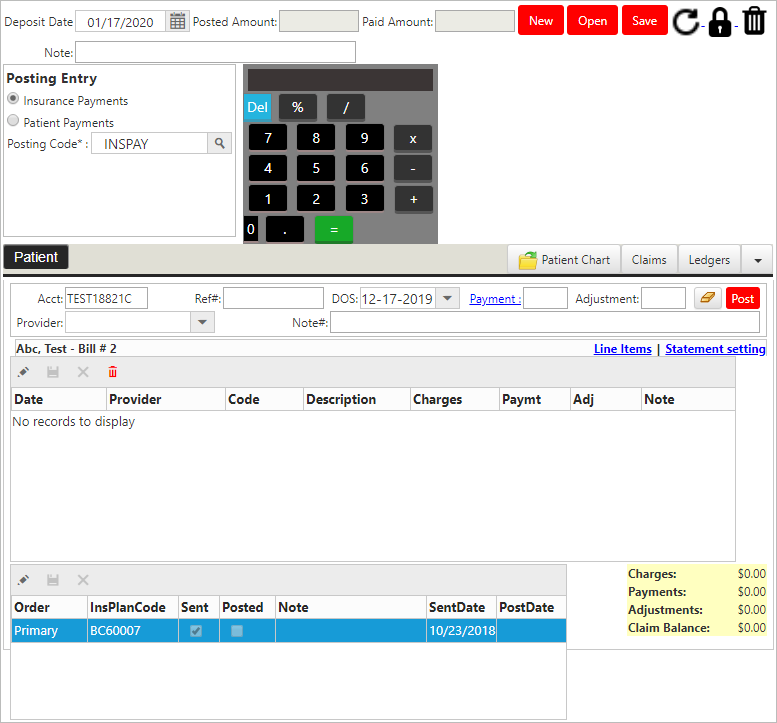Click calculator green equals key
The image size is (777, 723).
pos(334,229)
